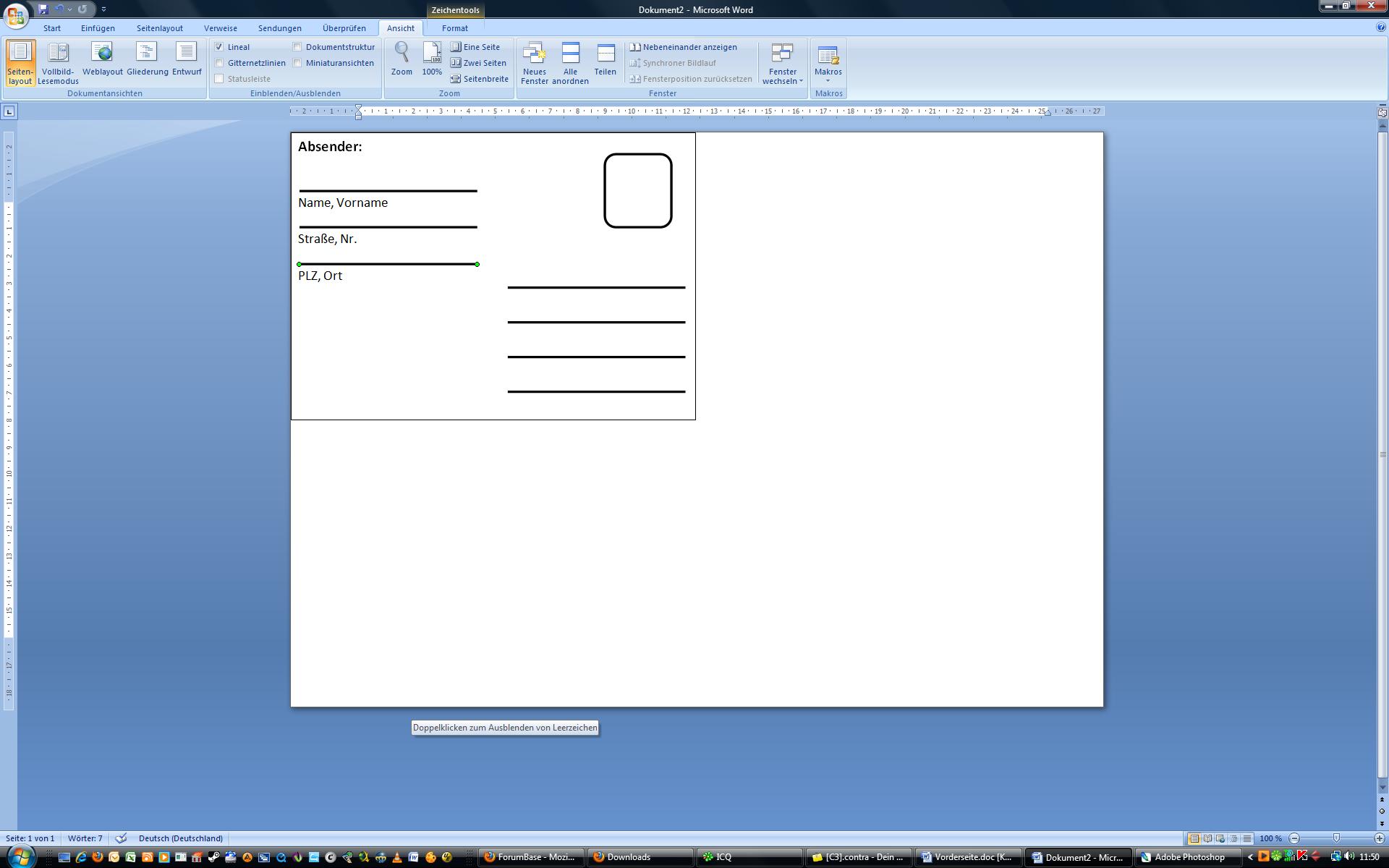Viewport: 1389px width, 868px height.
Task: Open Adobe Photoshop from the taskbar
Action: click(x=1186, y=857)
